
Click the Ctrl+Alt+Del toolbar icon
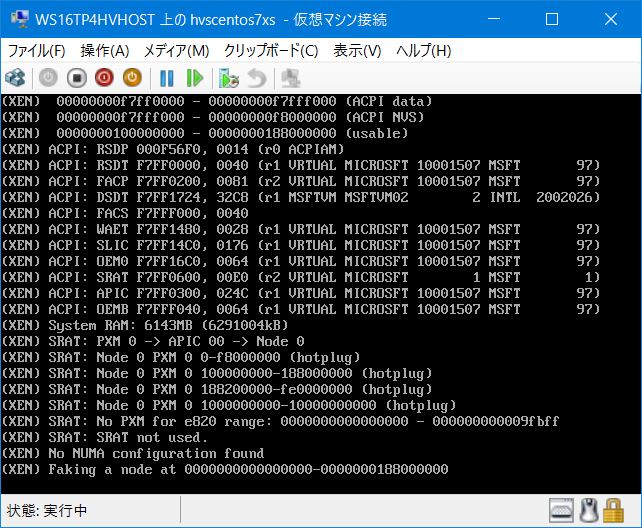point(15,78)
